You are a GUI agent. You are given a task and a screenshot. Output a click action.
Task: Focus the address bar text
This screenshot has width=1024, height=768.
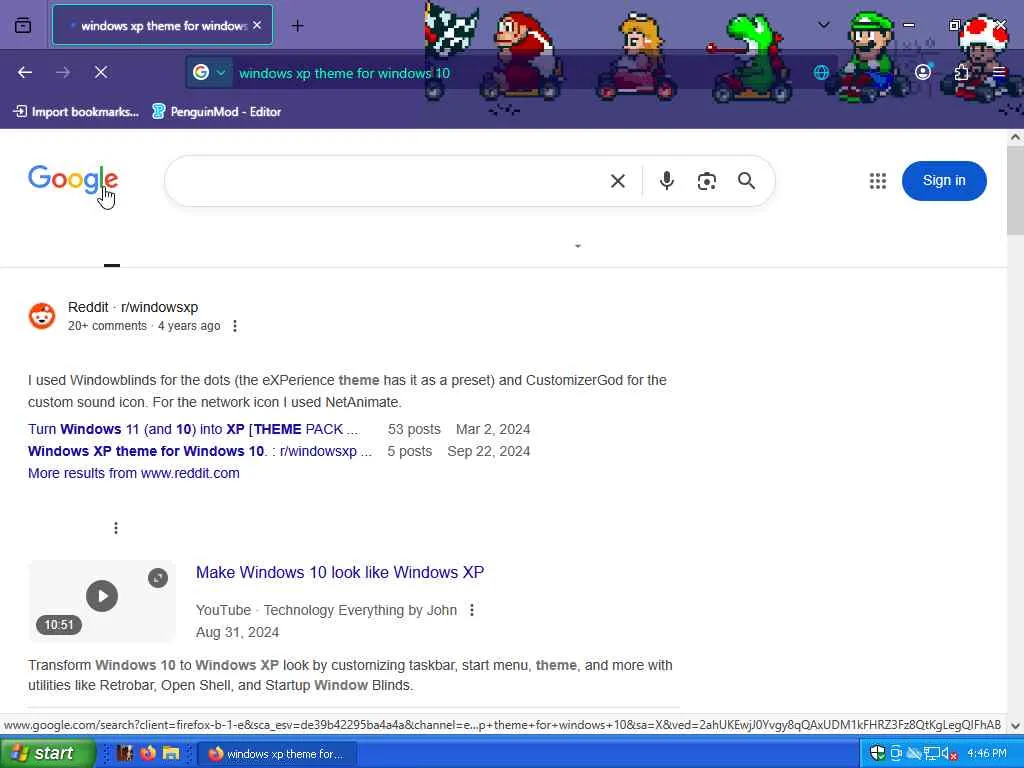[344, 73]
